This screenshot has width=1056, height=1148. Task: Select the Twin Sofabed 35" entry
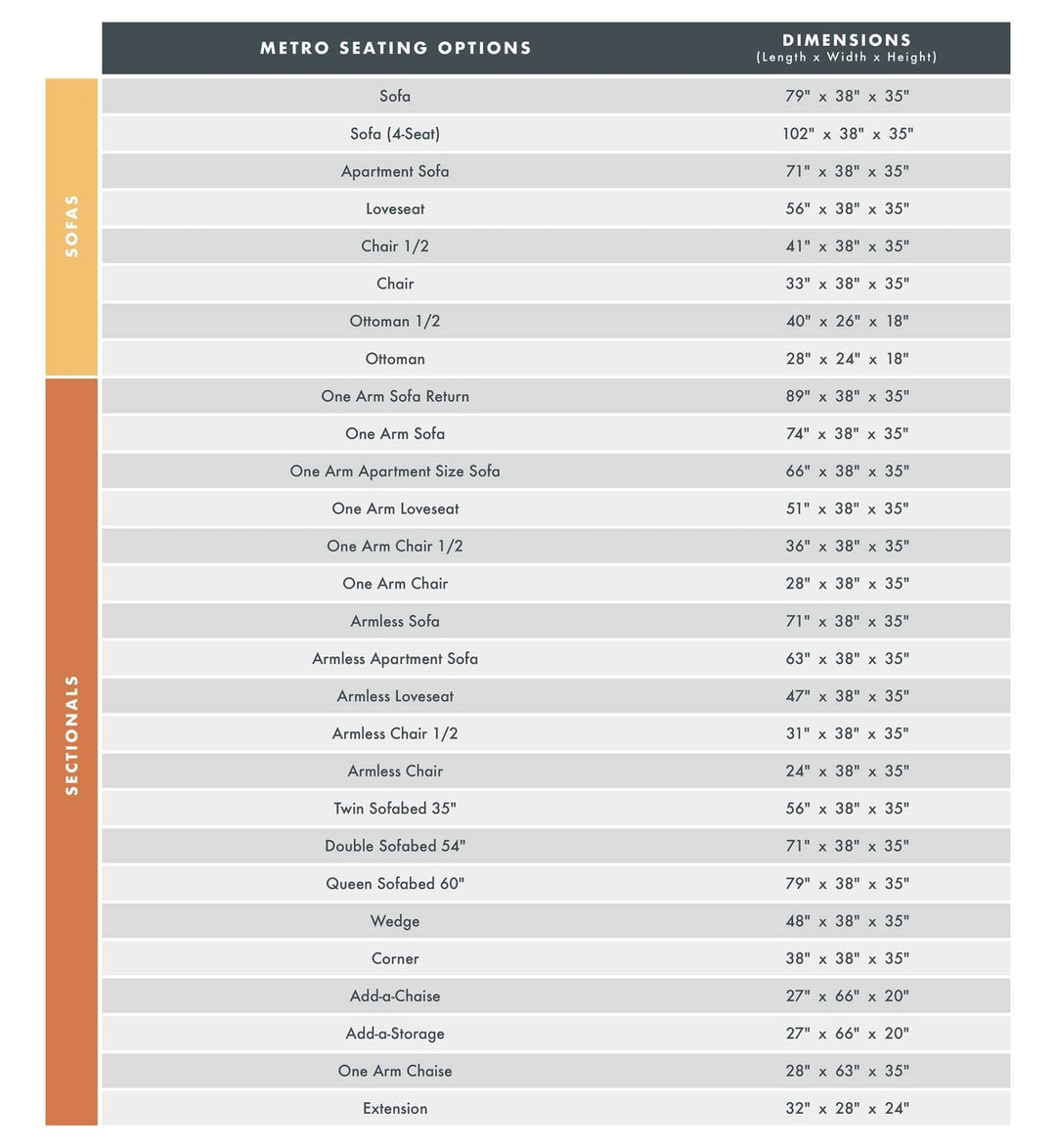pyautogui.click(x=395, y=809)
